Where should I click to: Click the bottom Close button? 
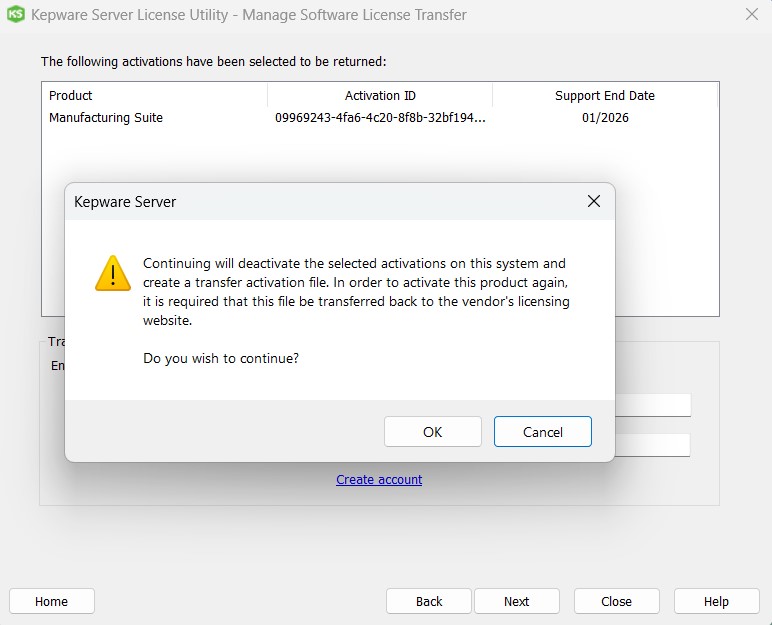[x=616, y=601]
